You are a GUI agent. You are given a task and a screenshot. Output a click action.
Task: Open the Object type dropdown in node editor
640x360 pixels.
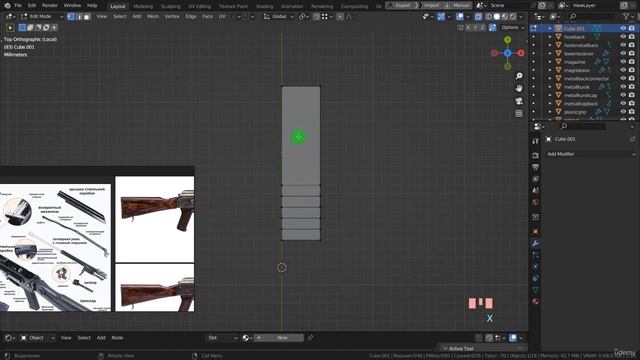click(38, 338)
